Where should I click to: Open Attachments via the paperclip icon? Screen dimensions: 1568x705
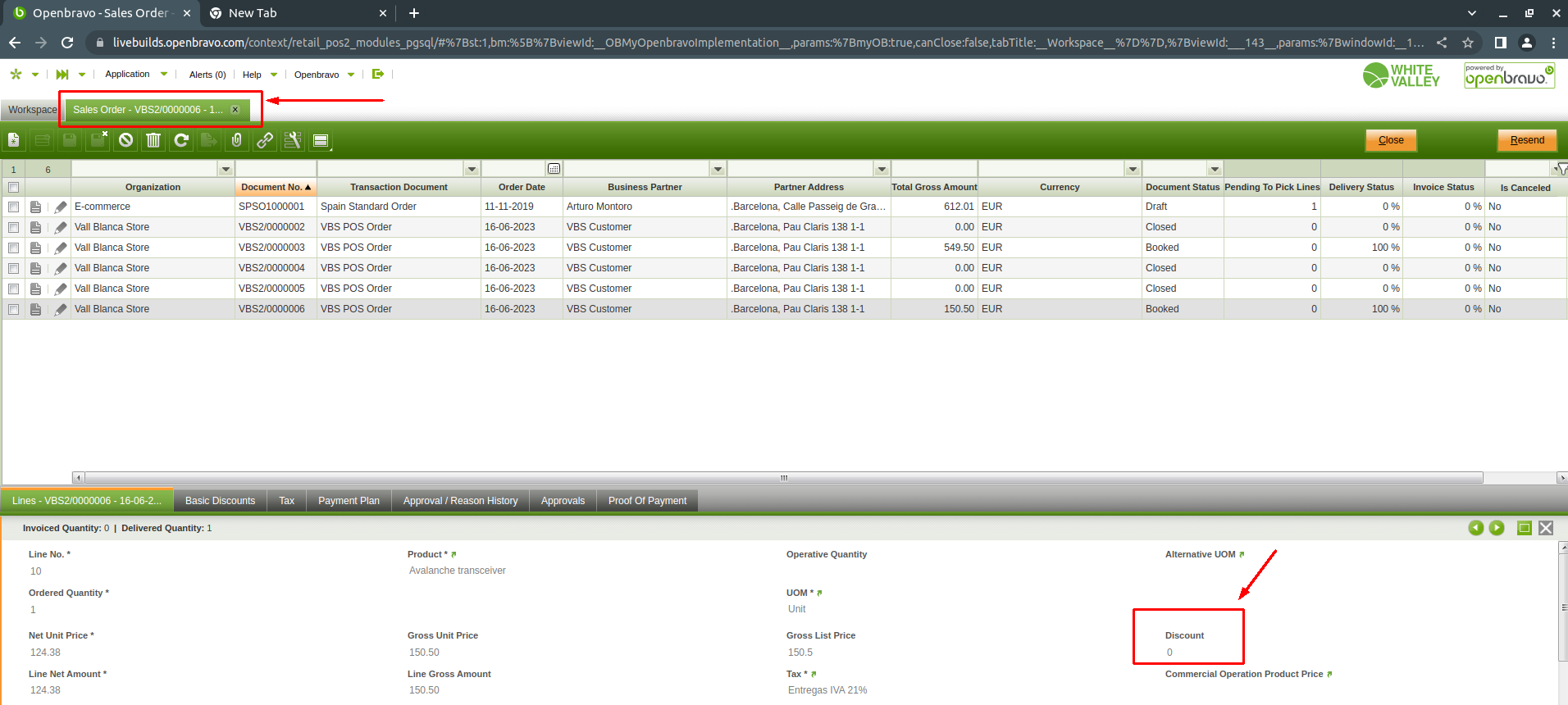237,140
